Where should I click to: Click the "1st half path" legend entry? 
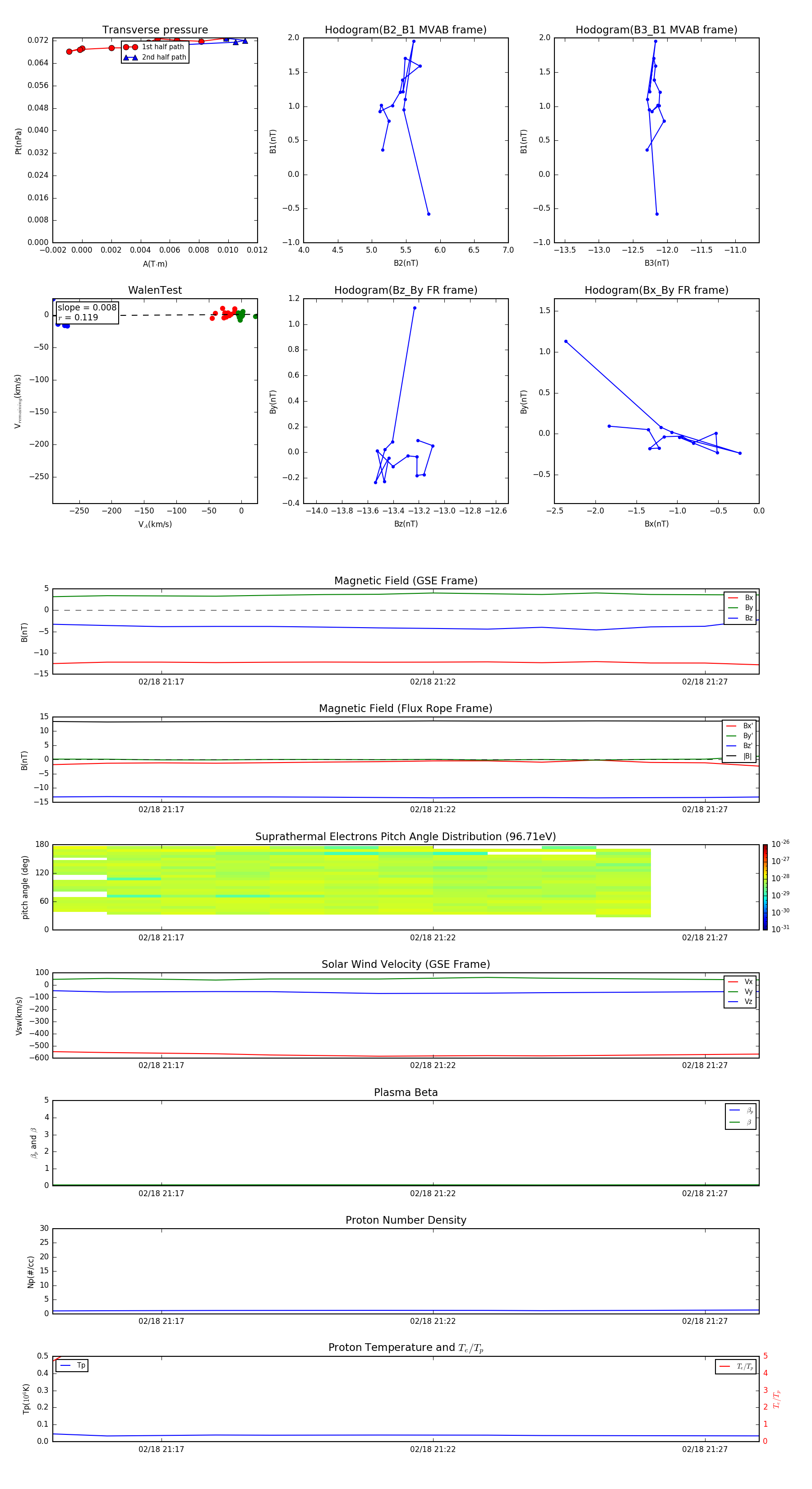tap(154, 47)
